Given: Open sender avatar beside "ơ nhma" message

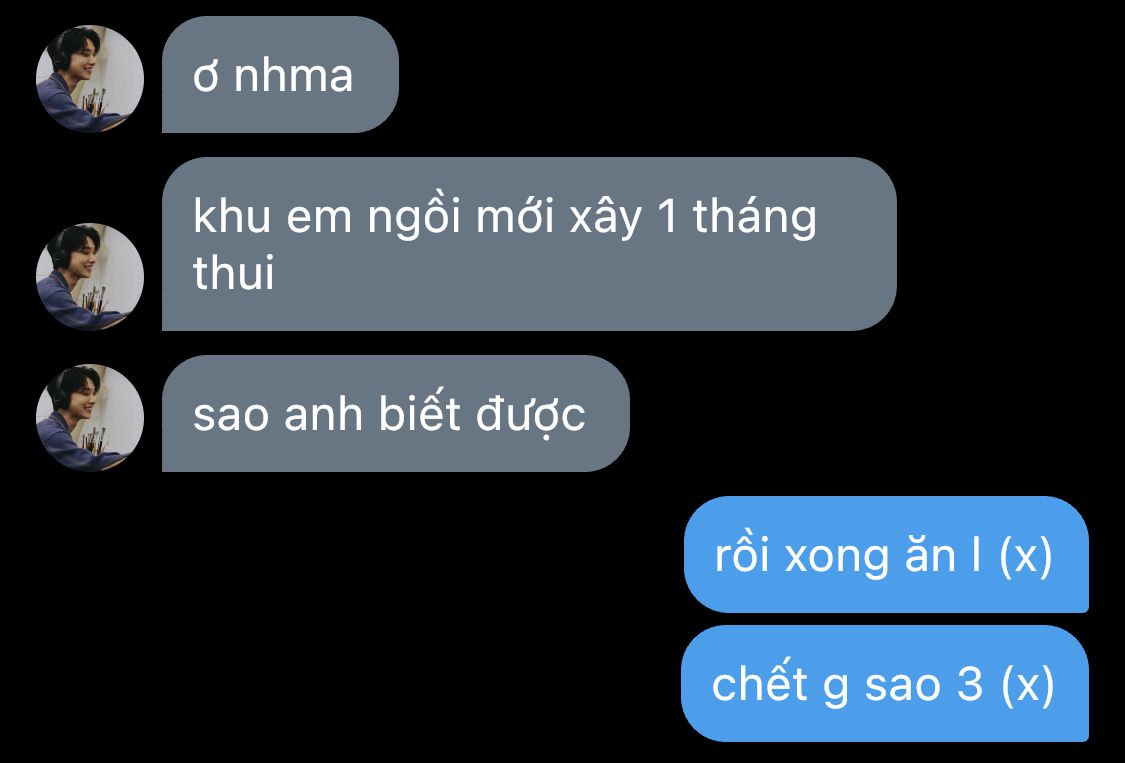Looking at the screenshot, I should 90,79.
